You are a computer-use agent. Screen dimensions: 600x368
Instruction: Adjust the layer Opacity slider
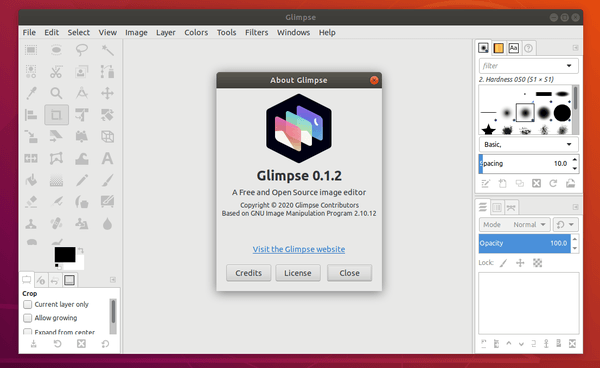(x=524, y=243)
